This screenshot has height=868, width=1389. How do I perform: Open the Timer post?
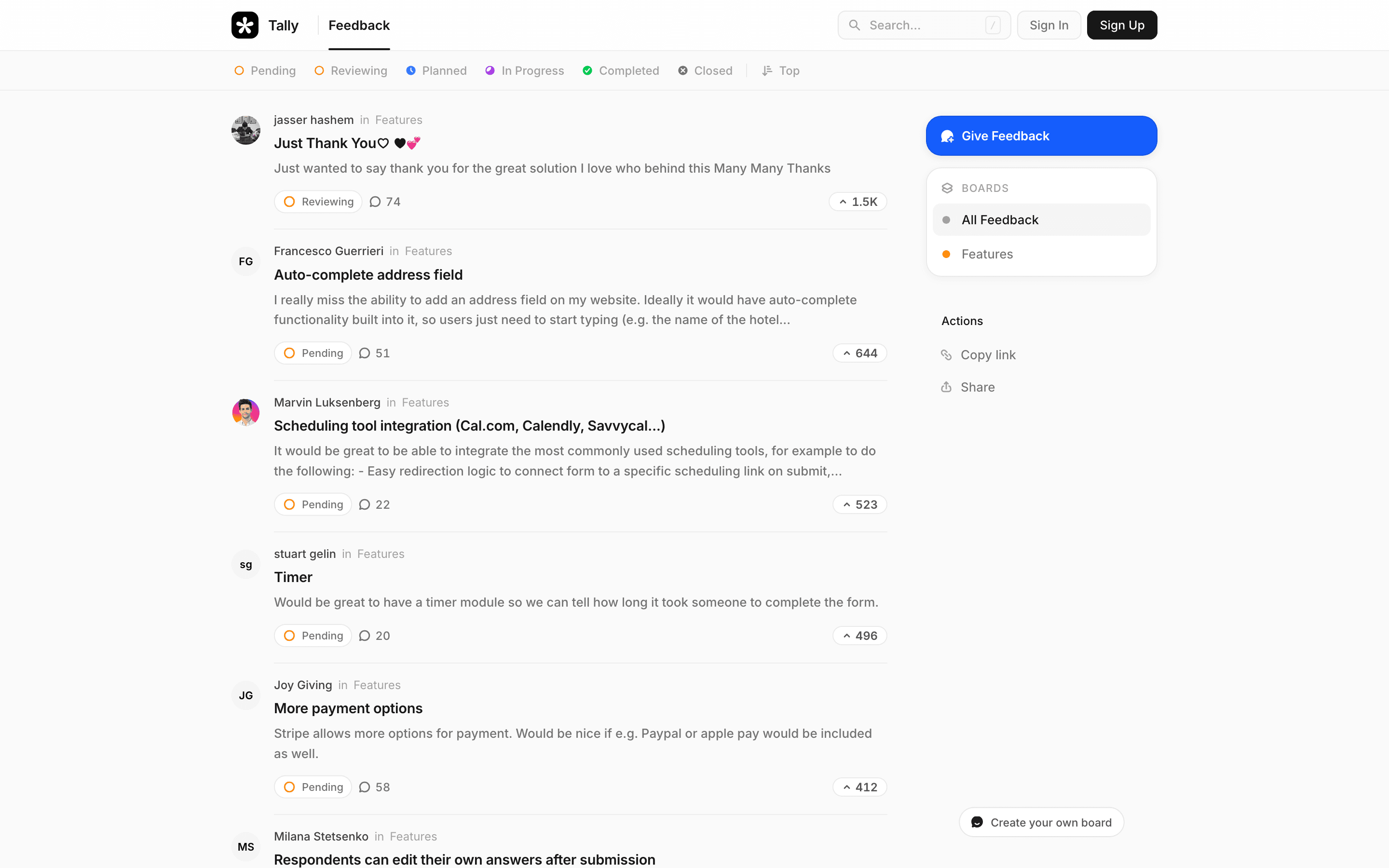pyautogui.click(x=293, y=577)
